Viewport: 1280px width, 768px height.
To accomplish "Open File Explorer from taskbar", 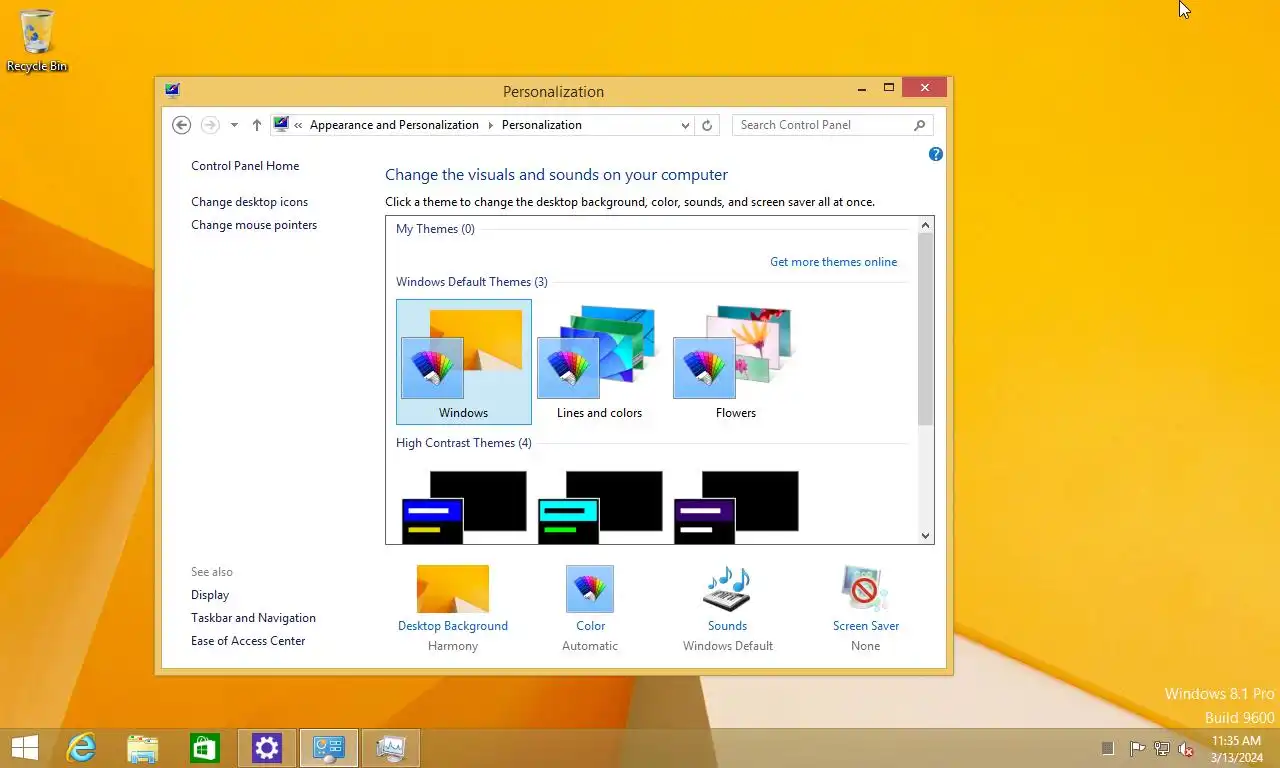I will [x=143, y=748].
